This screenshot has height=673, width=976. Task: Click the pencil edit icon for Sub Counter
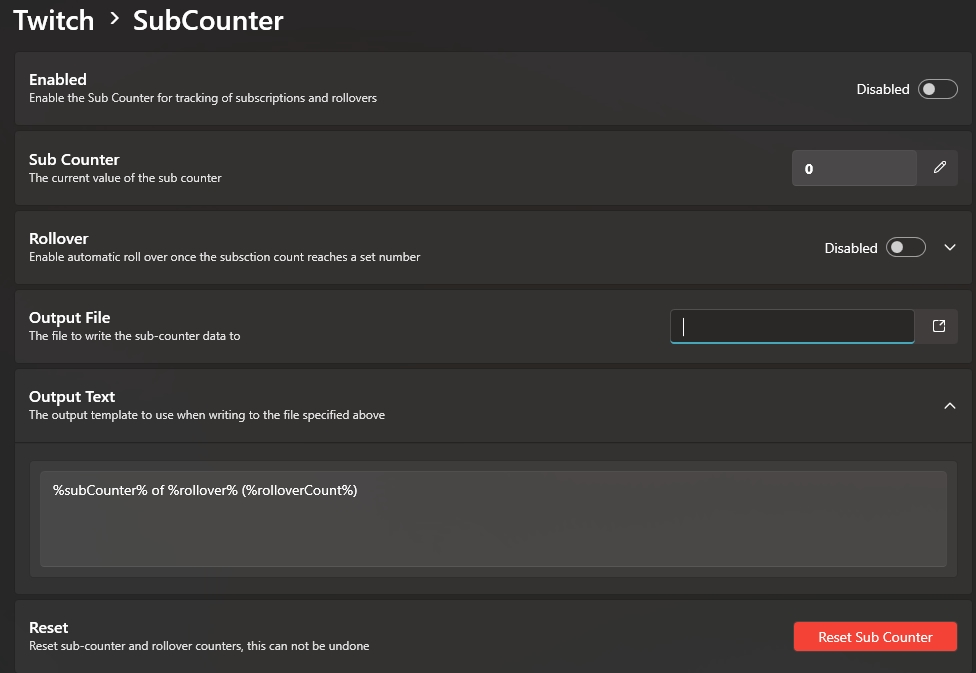pyautogui.click(x=939, y=168)
